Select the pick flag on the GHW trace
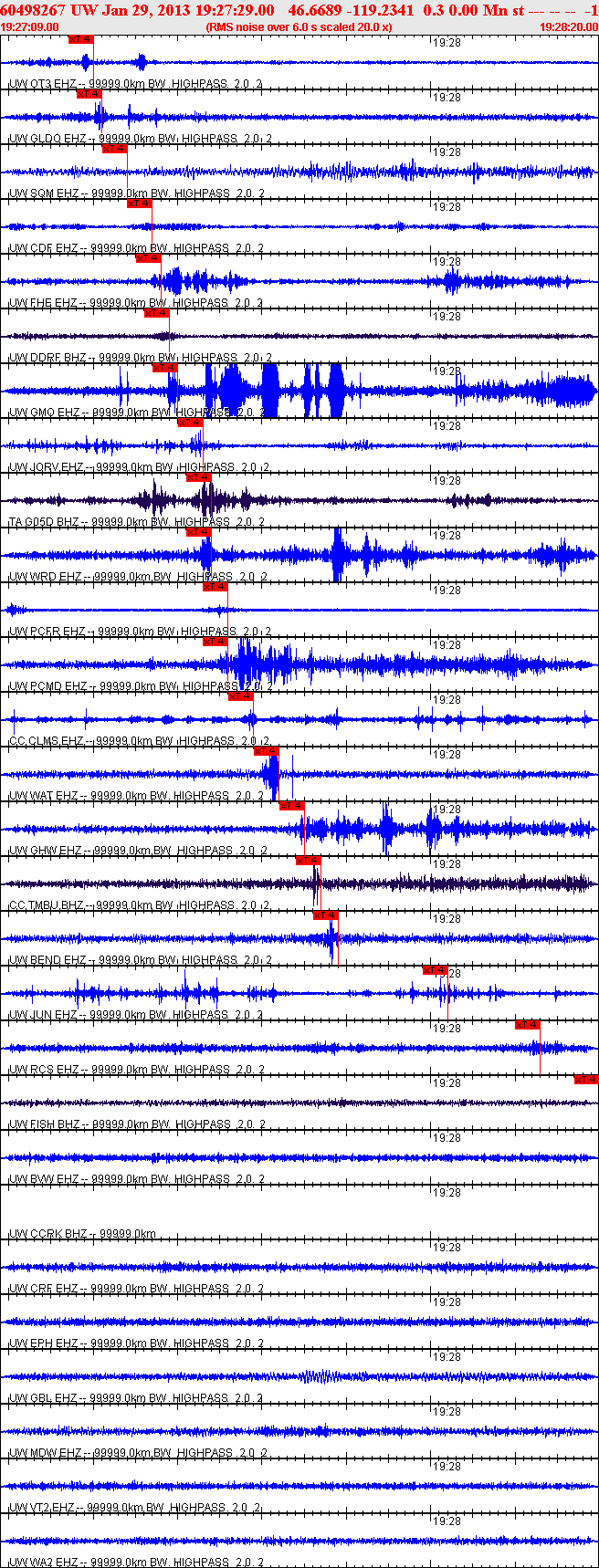 291,806
